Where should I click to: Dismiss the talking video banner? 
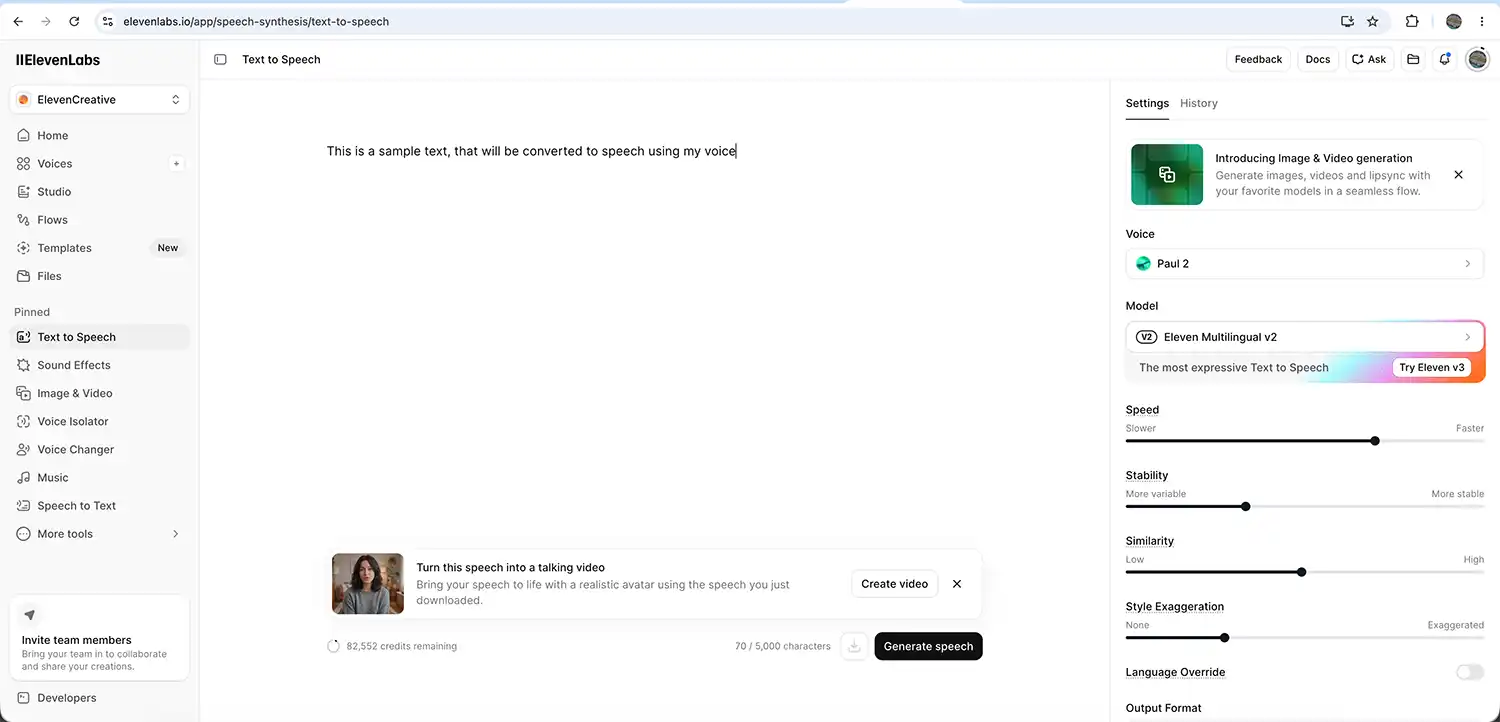(957, 584)
